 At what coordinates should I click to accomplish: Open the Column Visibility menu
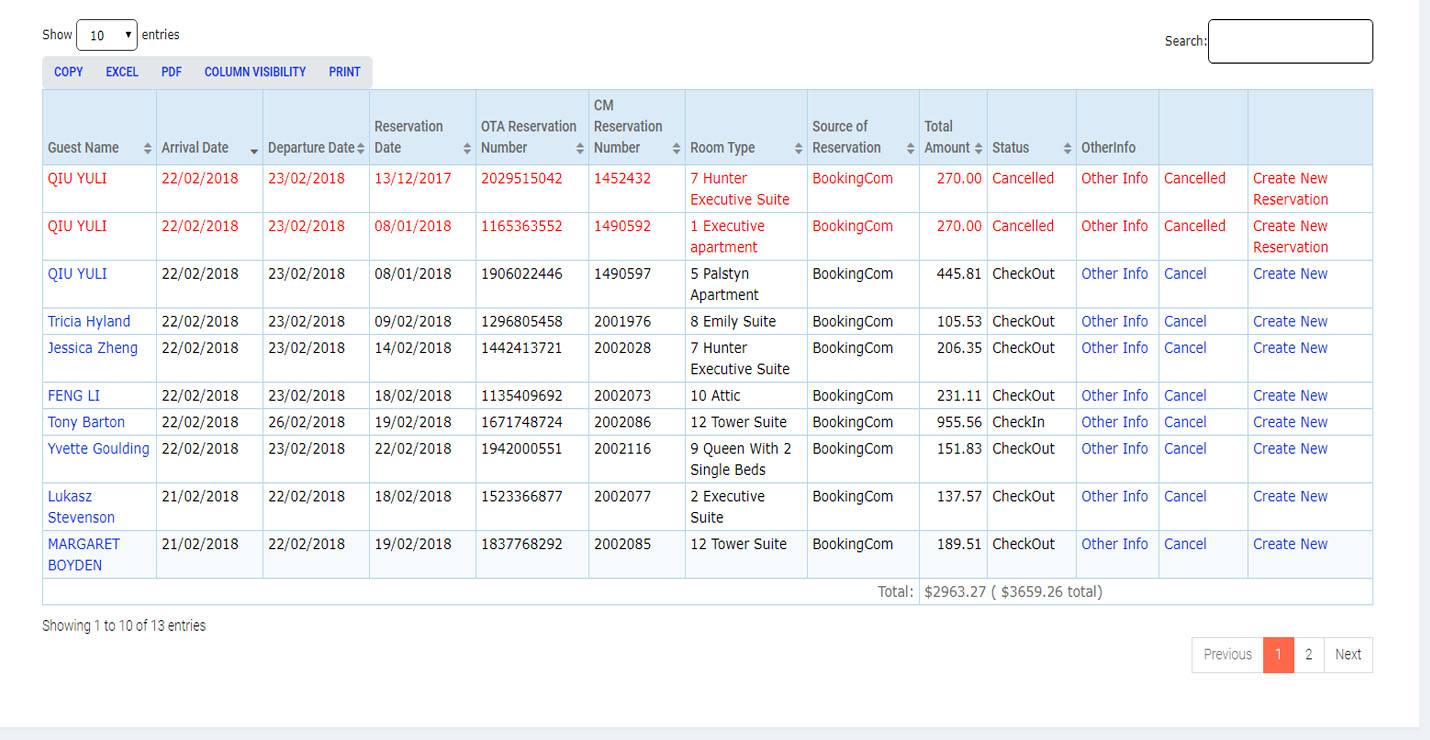pyautogui.click(x=255, y=72)
